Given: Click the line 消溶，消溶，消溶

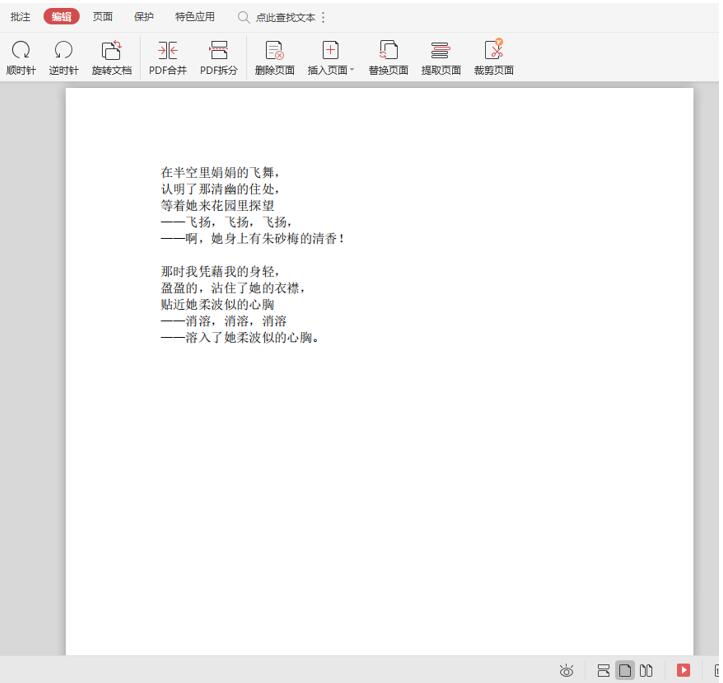Looking at the screenshot, I should tap(224, 321).
